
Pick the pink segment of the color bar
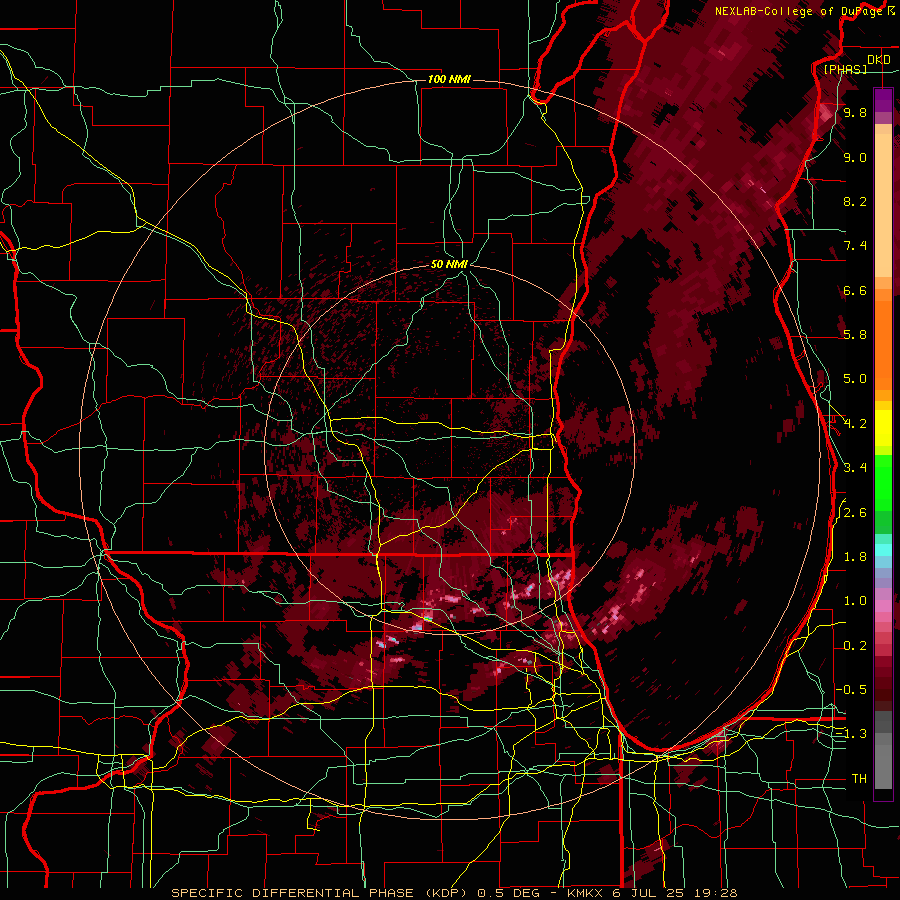883,606
